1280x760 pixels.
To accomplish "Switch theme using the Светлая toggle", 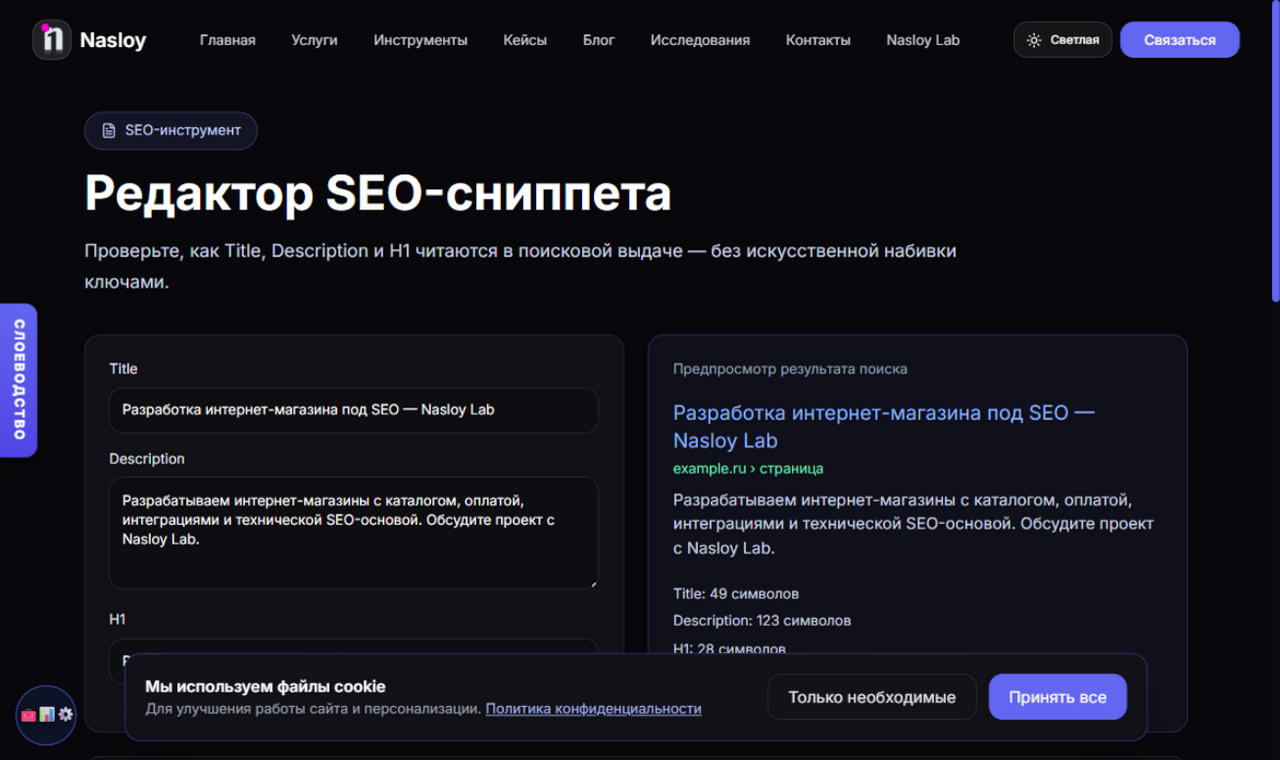I will (1062, 40).
